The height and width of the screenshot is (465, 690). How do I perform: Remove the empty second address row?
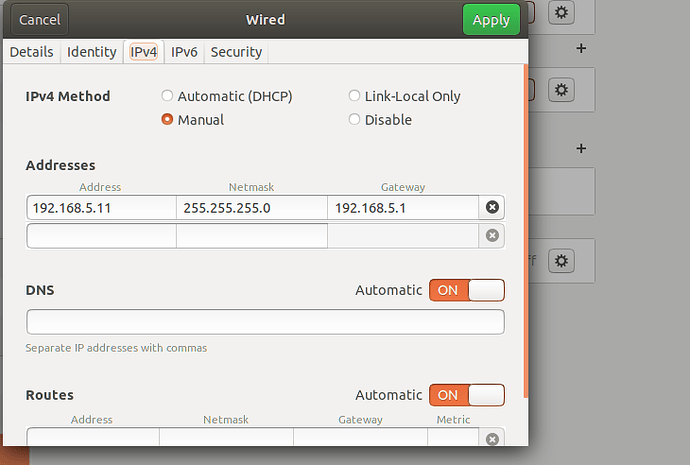pyautogui.click(x=492, y=235)
